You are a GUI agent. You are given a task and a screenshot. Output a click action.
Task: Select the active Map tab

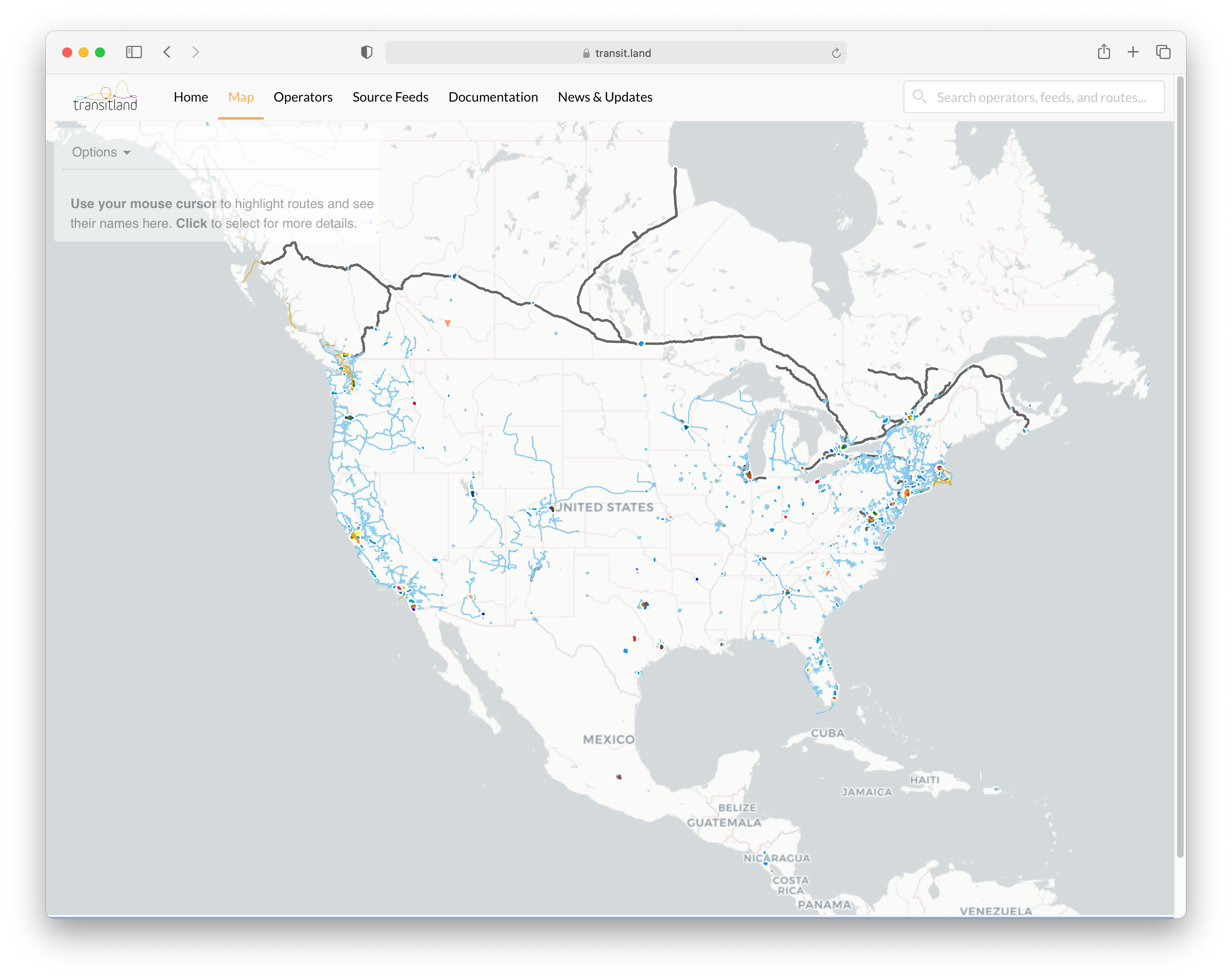(x=240, y=97)
